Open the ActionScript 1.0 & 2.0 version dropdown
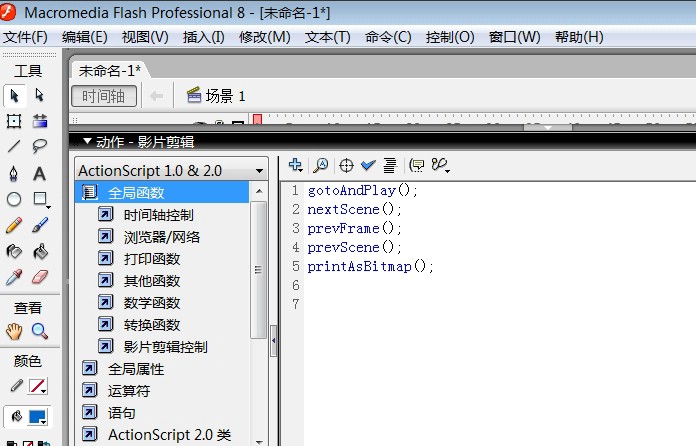The width and height of the screenshot is (696, 446). (x=171, y=170)
